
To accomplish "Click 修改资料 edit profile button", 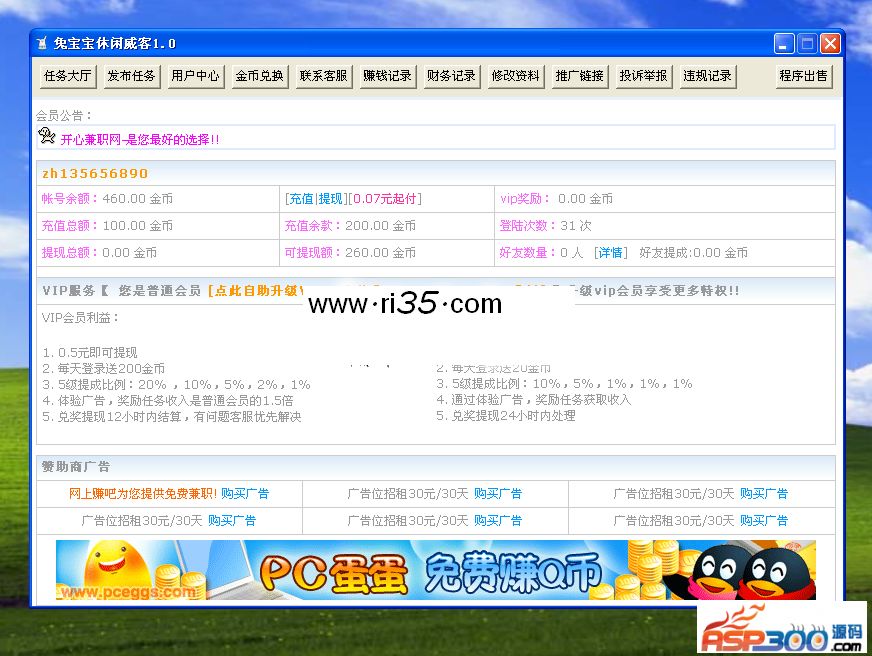I will 515,76.
